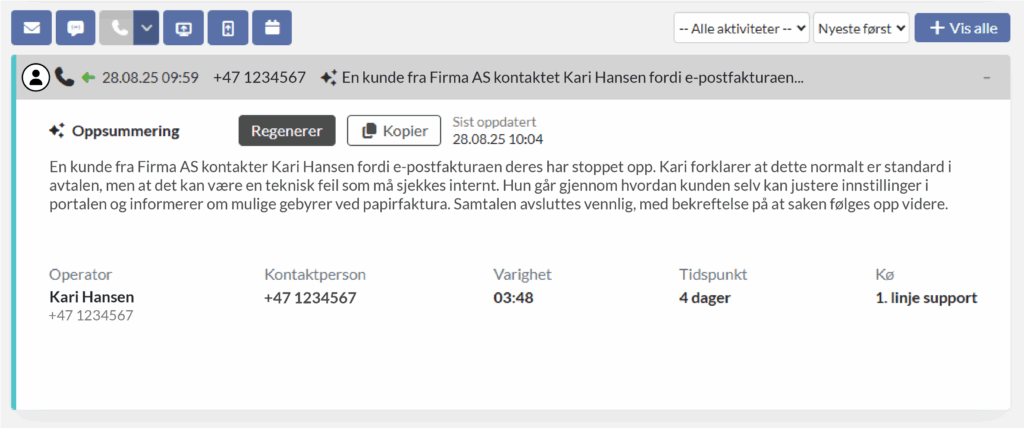1024x428 pixels.
Task: Click the activity header summary text
Action: [573, 78]
